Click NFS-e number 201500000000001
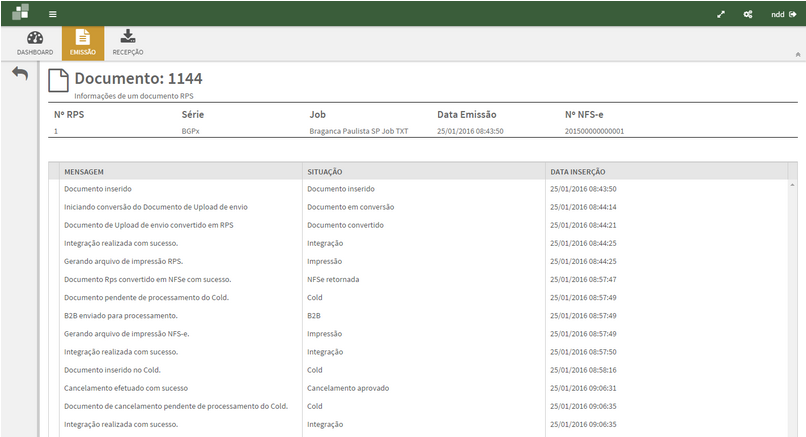Screen dimensions: 806x437 (594, 131)
